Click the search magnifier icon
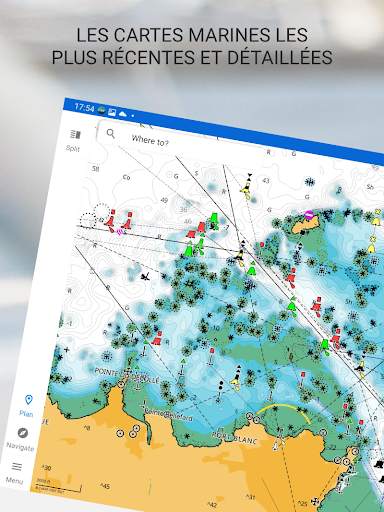The image size is (384, 512). pyautogui.click(x=111, y=134)
